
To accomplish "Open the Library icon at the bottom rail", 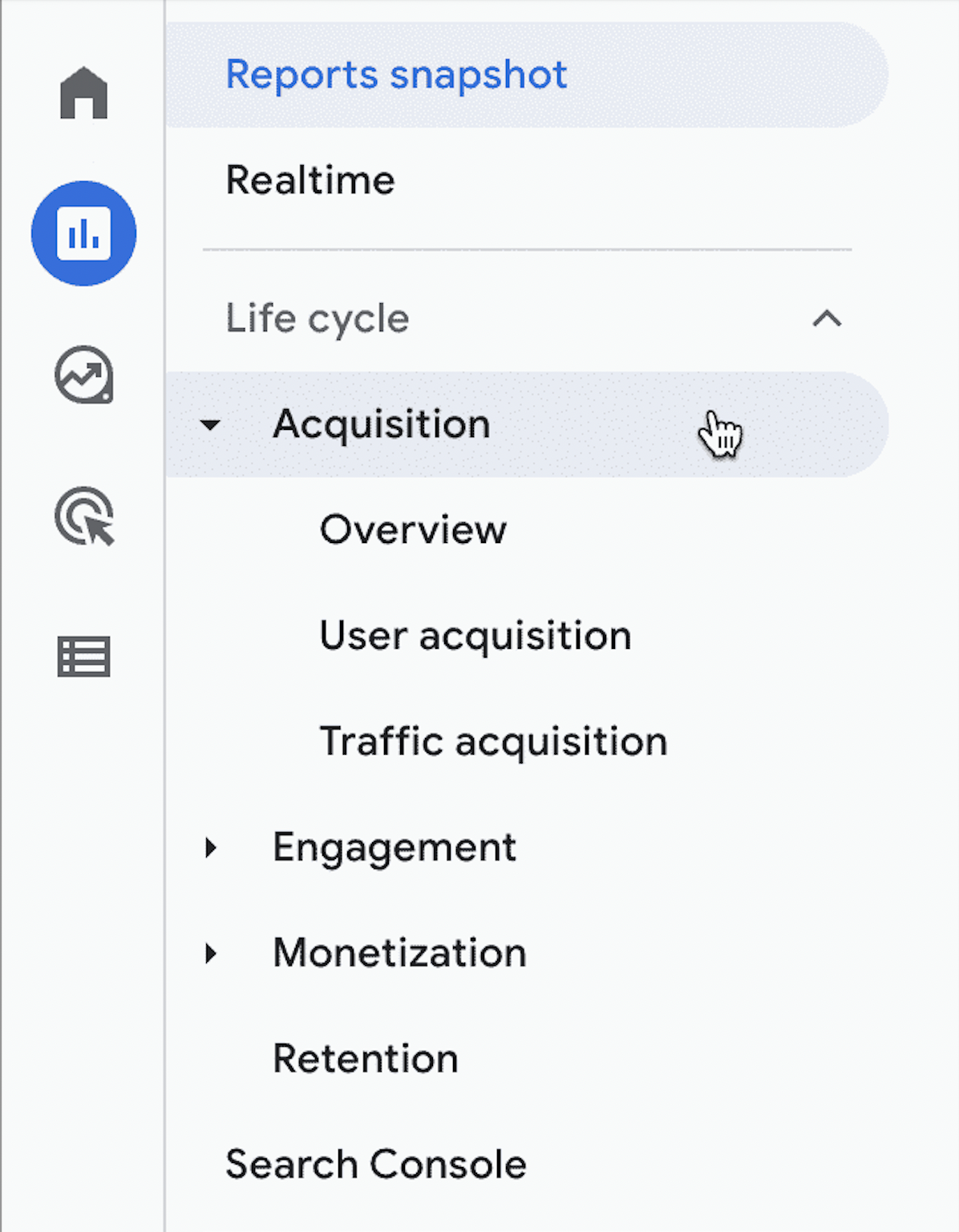I will [83, 656].
